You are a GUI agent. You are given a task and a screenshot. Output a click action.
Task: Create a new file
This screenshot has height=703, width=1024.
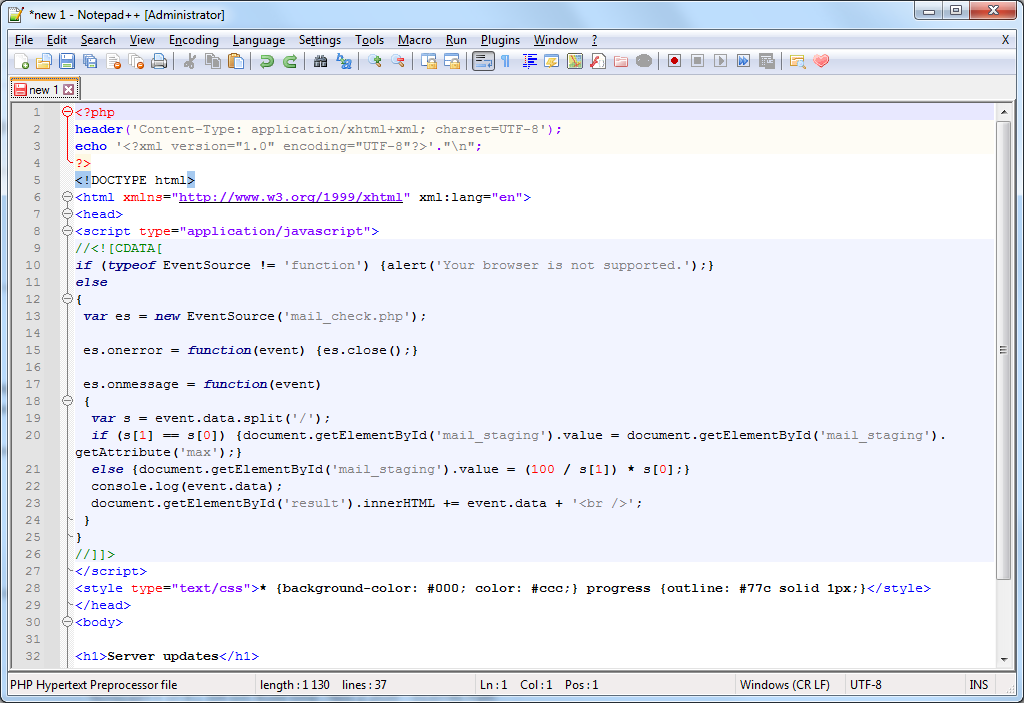[x=22, y=61]
